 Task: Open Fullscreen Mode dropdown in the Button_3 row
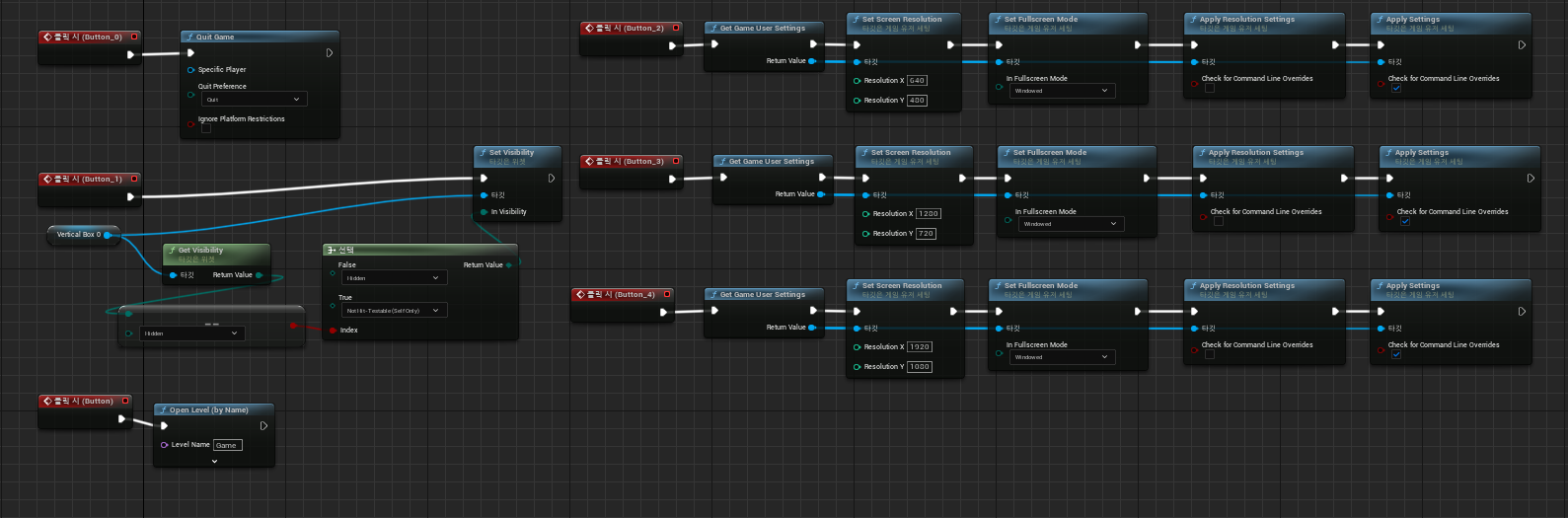(x=1072, y=224)
